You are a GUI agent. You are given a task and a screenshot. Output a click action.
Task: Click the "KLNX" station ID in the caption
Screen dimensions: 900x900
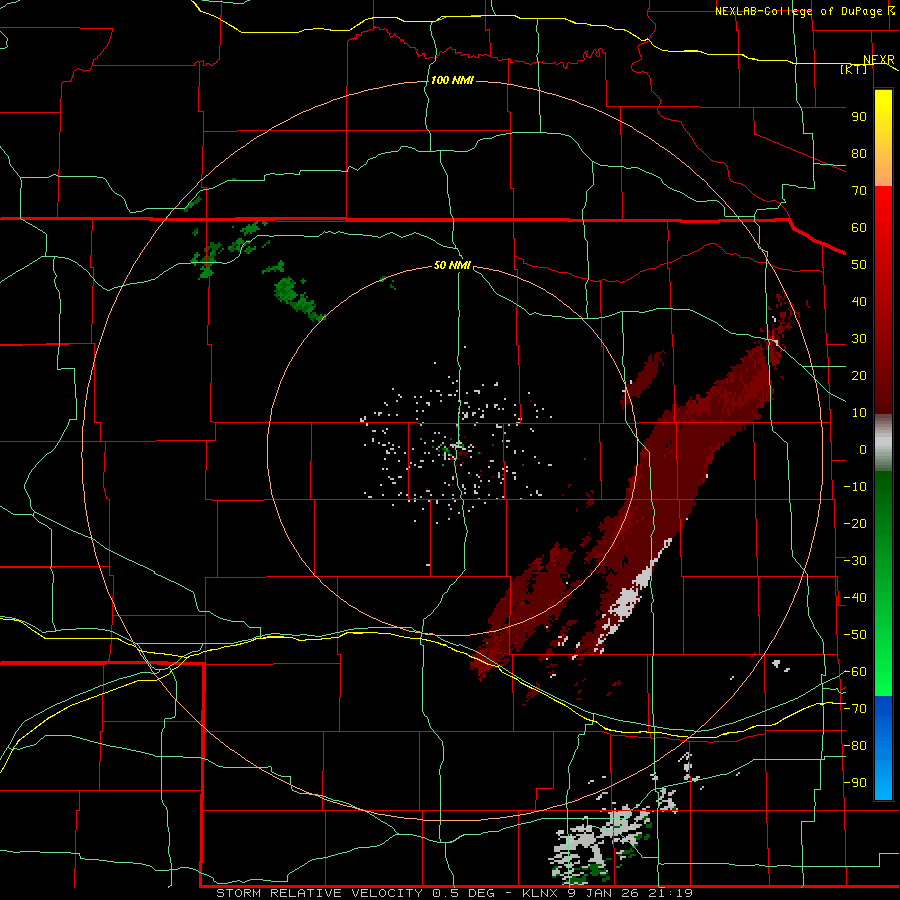(x=542, y=893)
